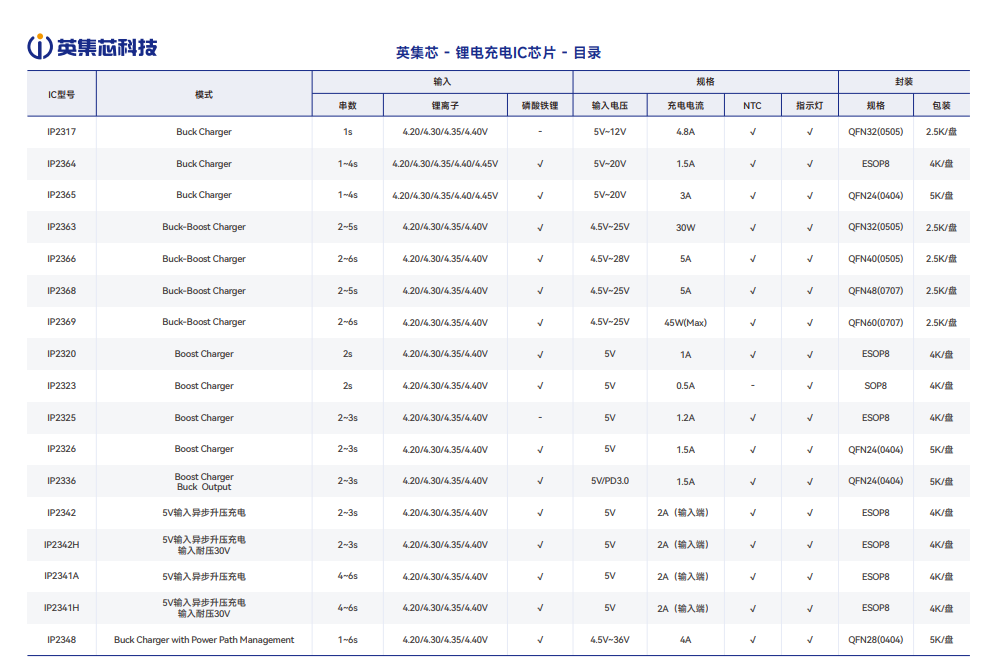Click the '模式' column header
The width and height of the screenshot is (999, 672).
pos(204,94)
